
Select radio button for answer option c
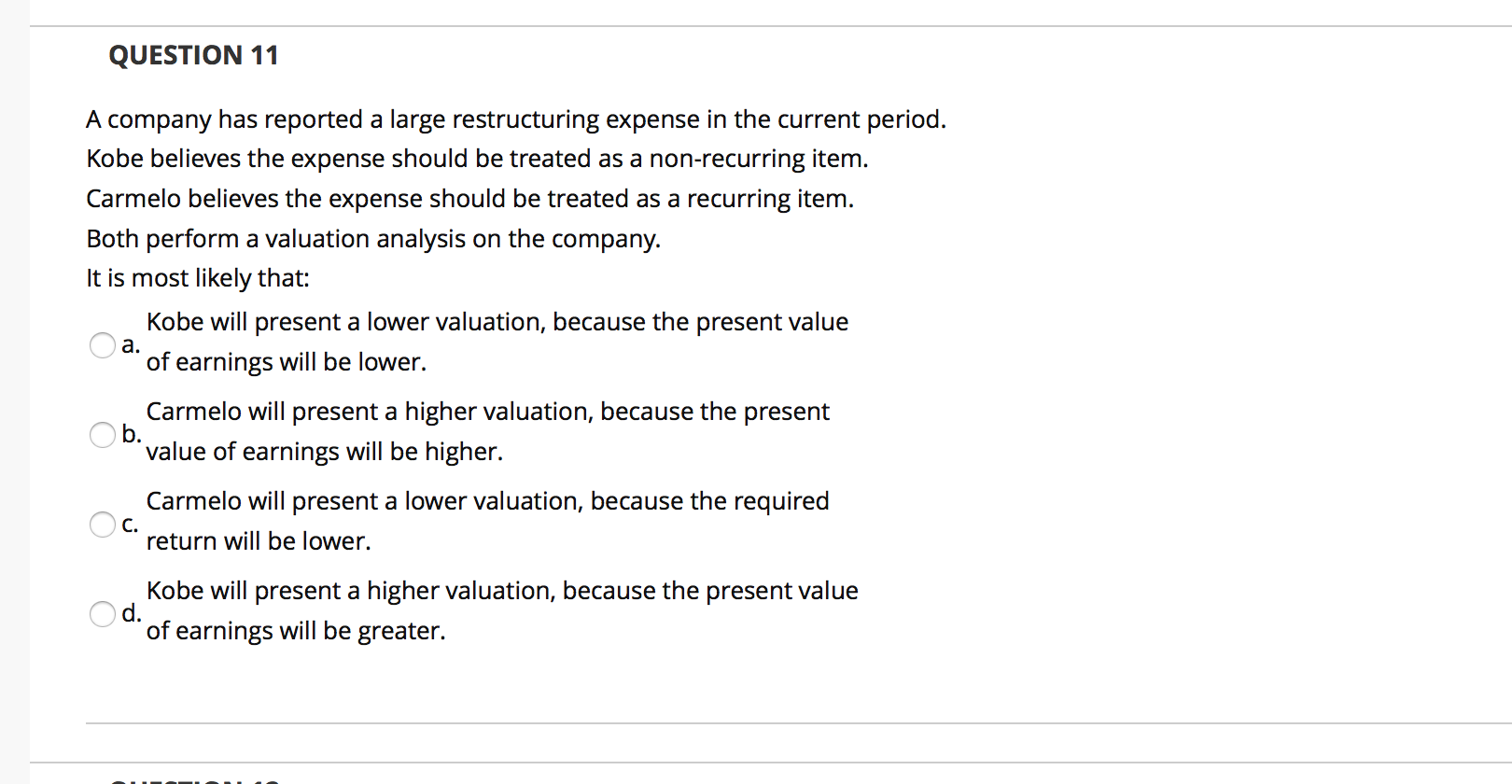click(x=102, y=524)
